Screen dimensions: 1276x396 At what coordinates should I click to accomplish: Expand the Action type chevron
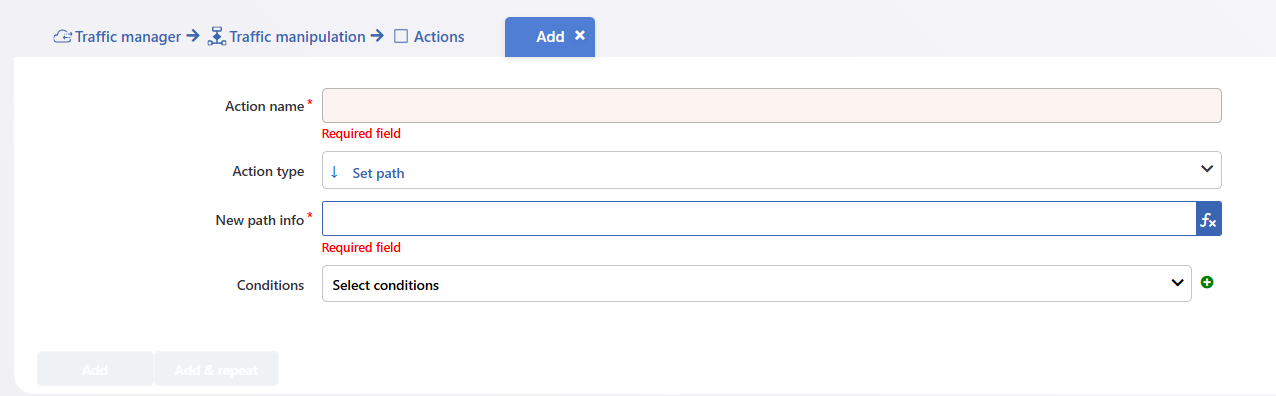tap(1206, 170)
